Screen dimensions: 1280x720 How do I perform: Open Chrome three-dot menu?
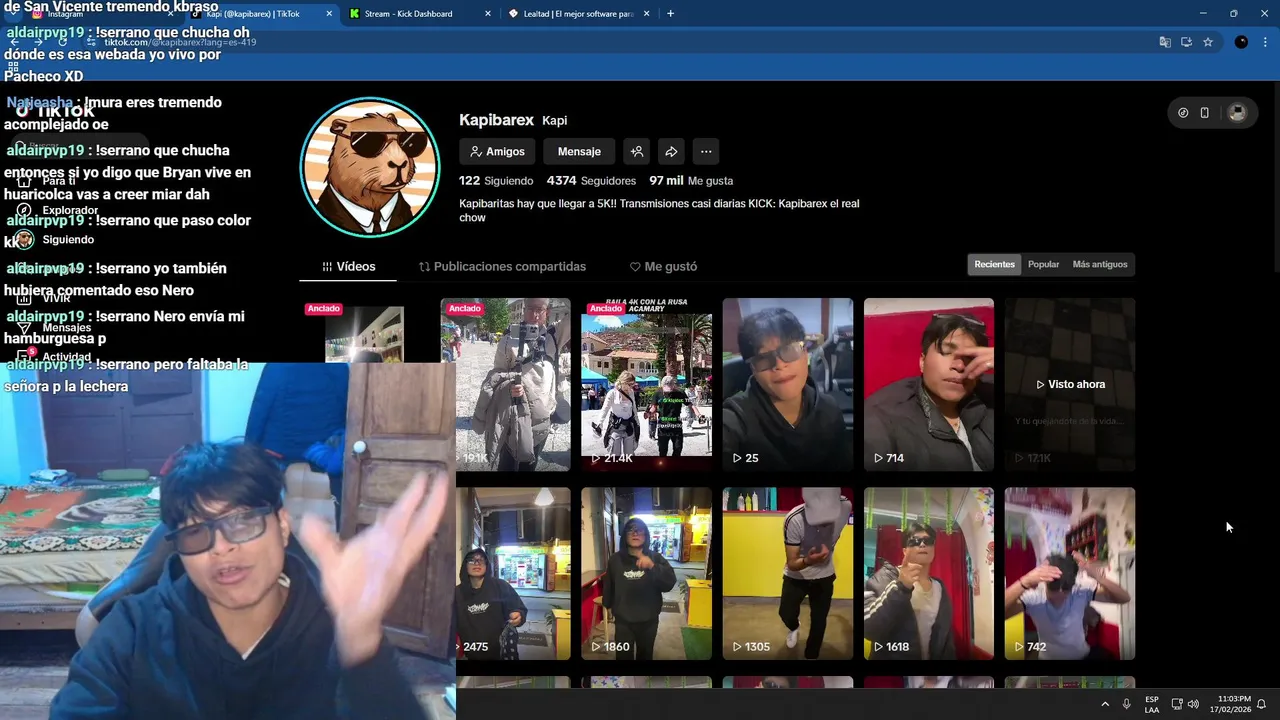coord(1266,42)
